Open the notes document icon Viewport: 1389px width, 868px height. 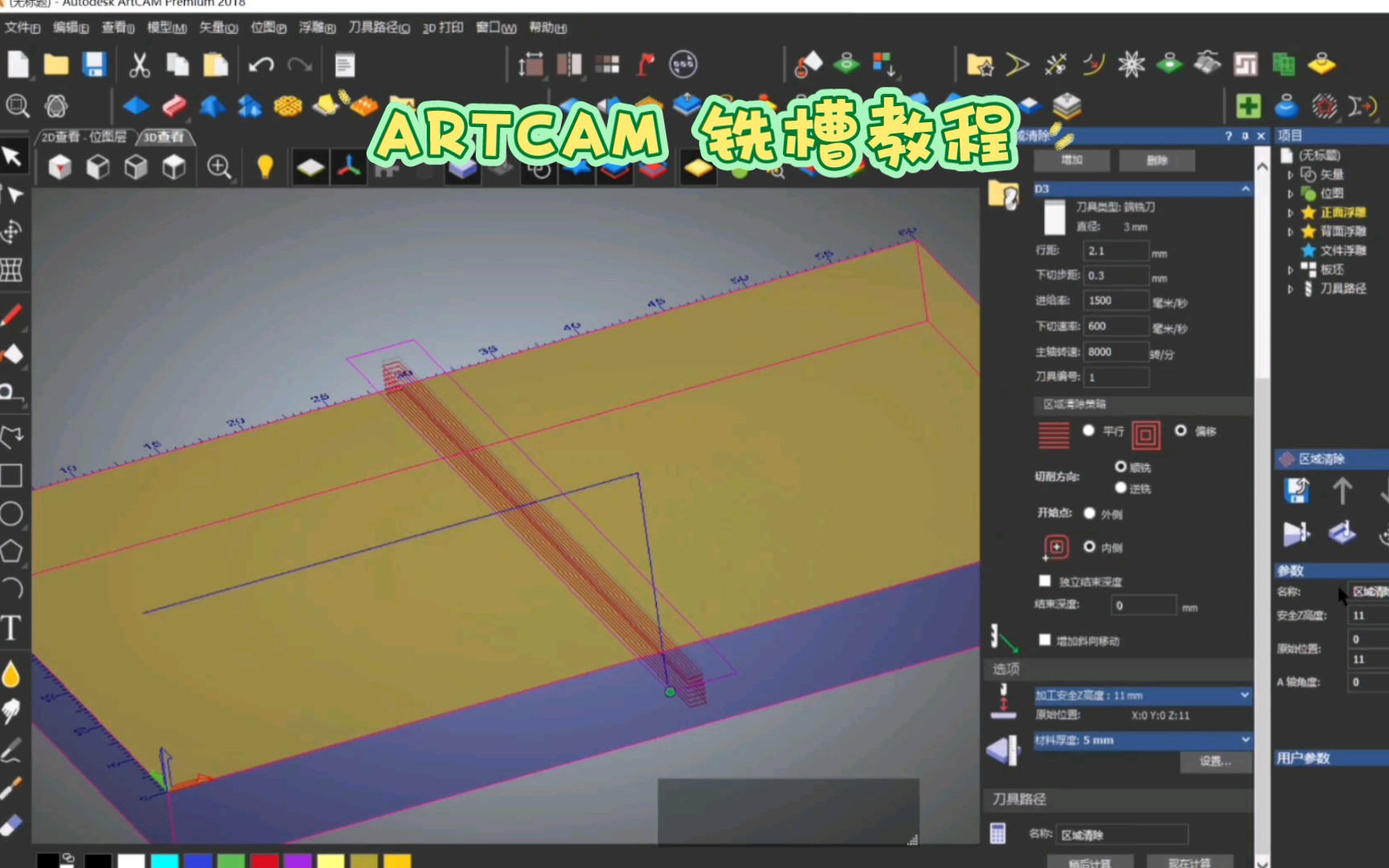pyautogui.click(x=345, y=64)
